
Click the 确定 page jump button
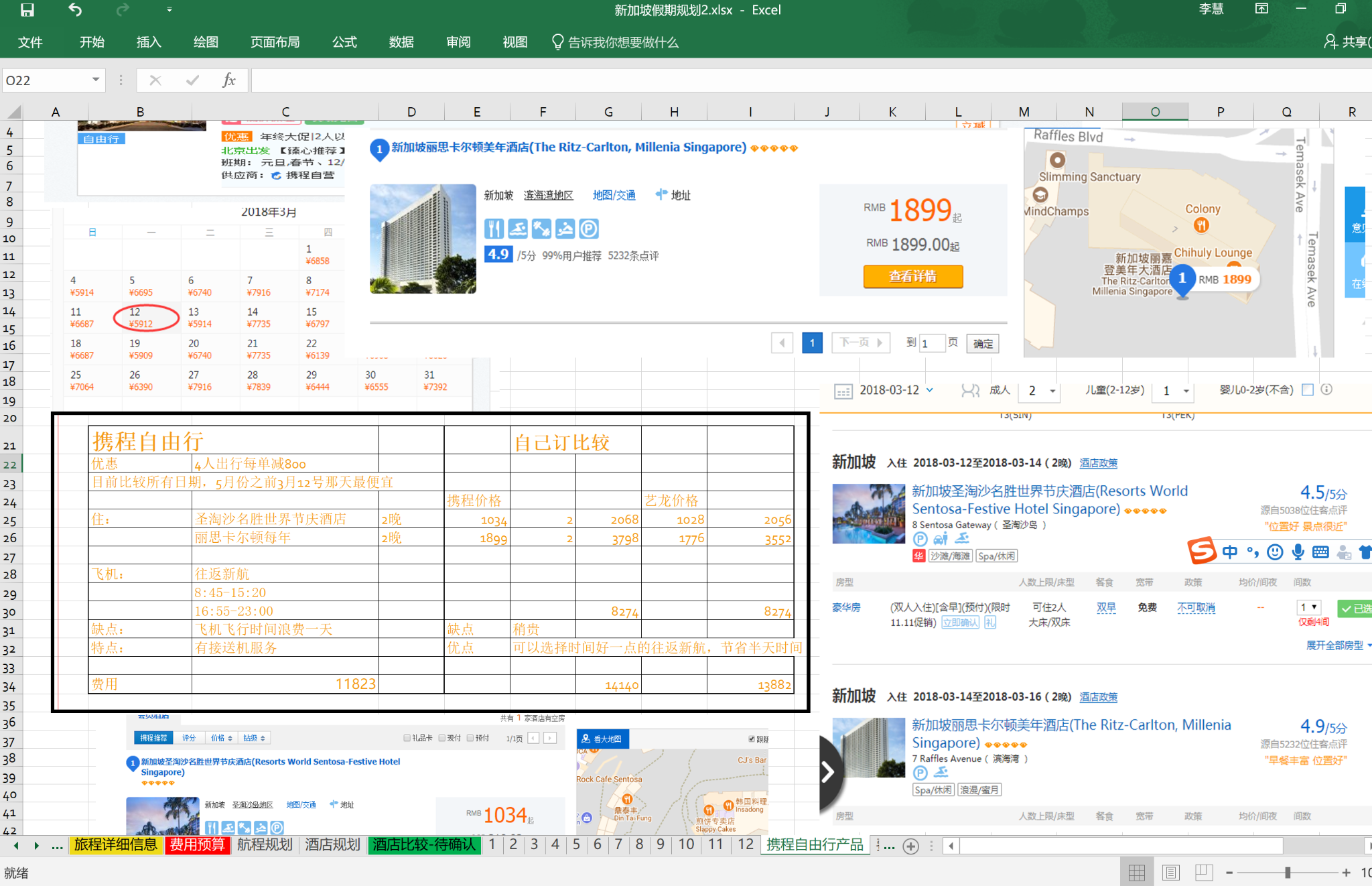(x=983, y=343)
